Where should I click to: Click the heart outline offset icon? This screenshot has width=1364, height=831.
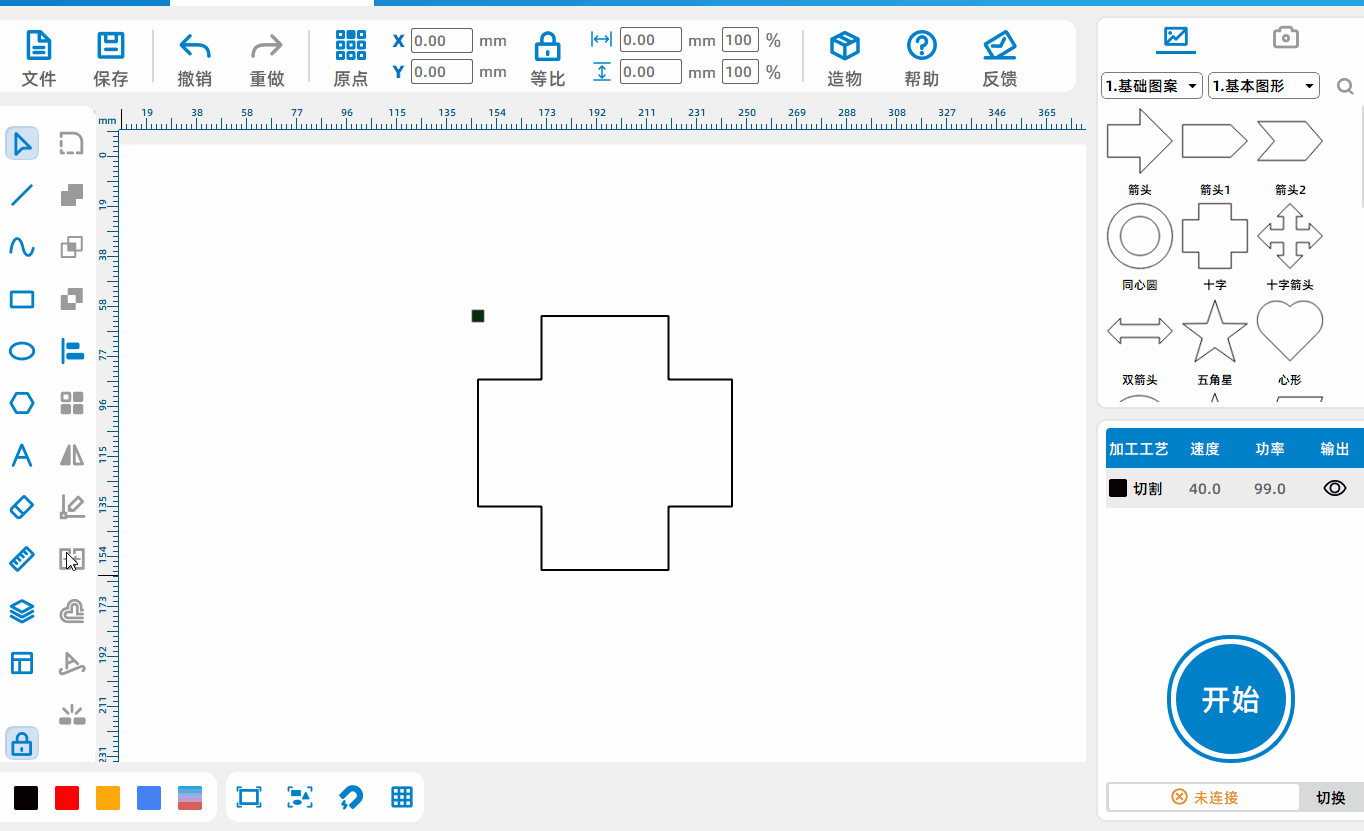(x=71, y=611)
